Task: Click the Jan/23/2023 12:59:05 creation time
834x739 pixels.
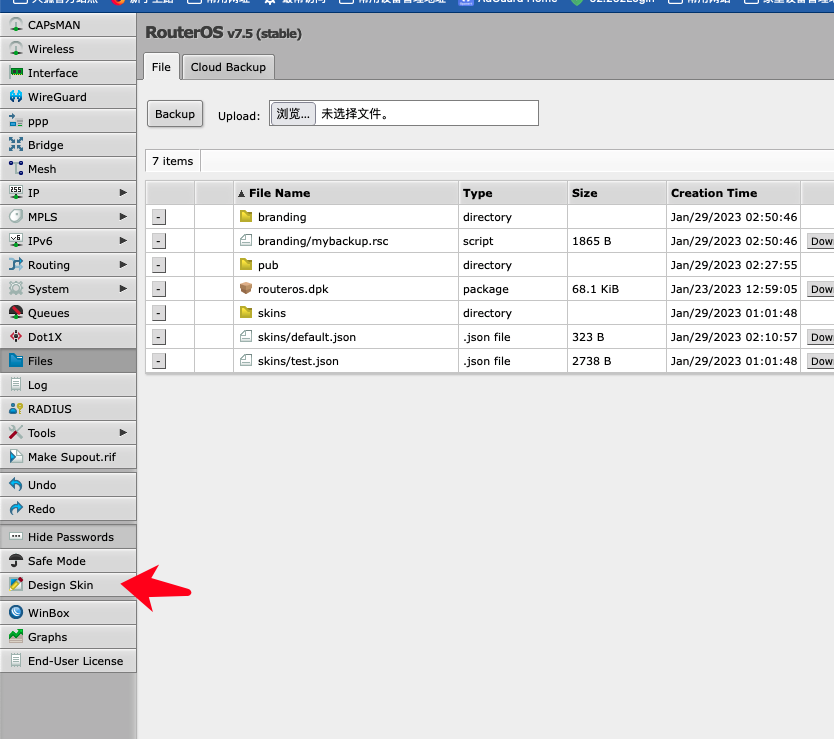Action: click(x=733, y=289)
